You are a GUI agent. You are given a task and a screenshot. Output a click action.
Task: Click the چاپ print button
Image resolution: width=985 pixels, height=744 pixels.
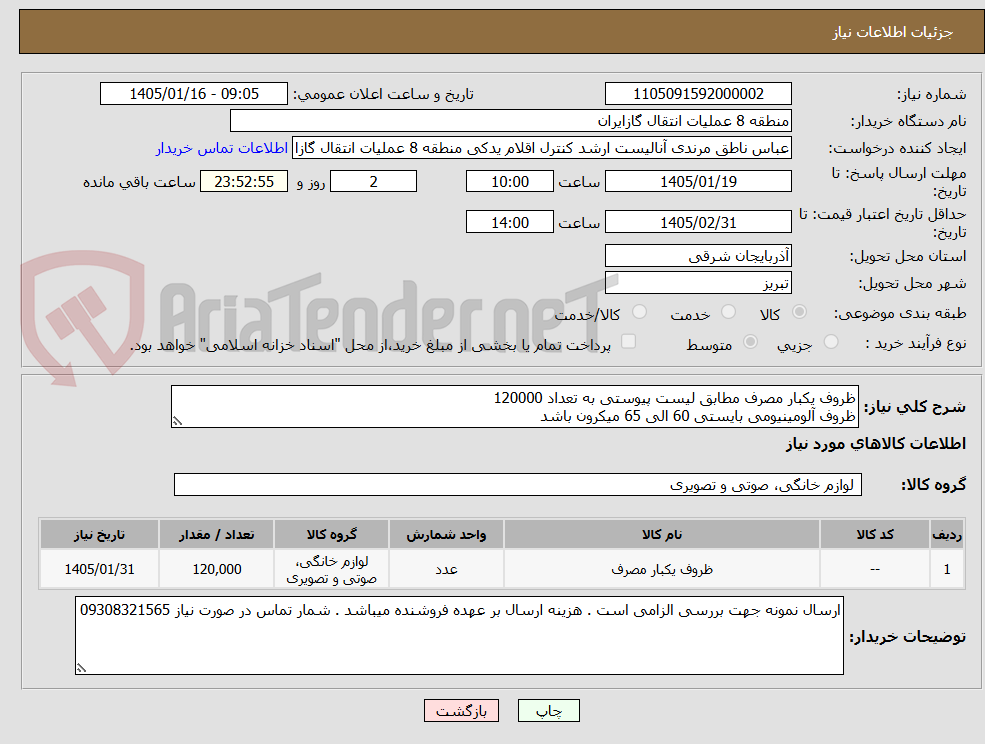coord(548,711)
